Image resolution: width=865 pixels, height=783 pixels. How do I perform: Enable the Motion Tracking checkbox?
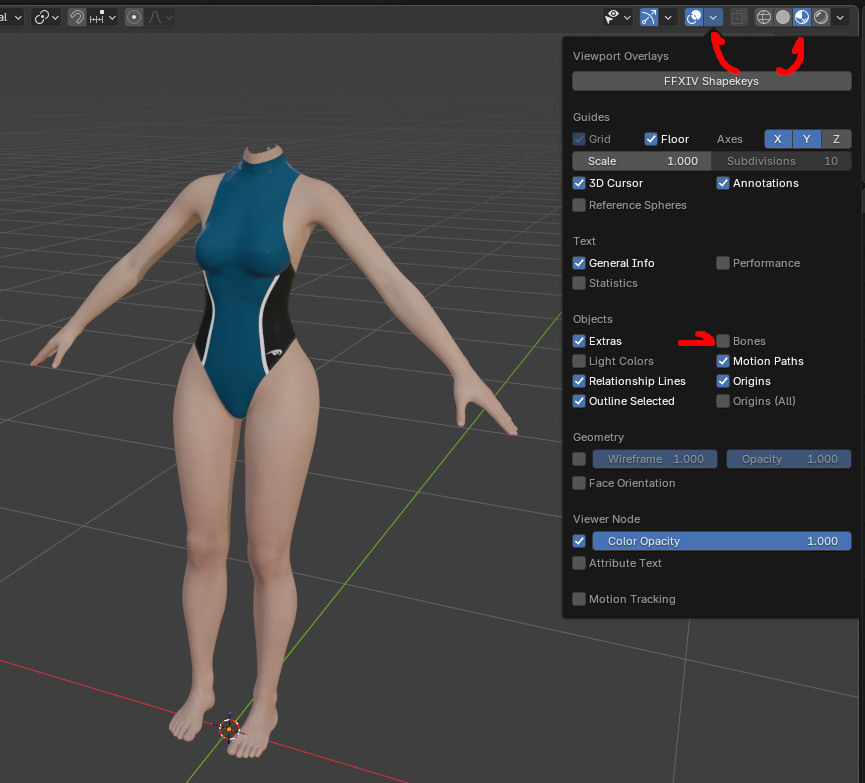[x=579, y=599]
